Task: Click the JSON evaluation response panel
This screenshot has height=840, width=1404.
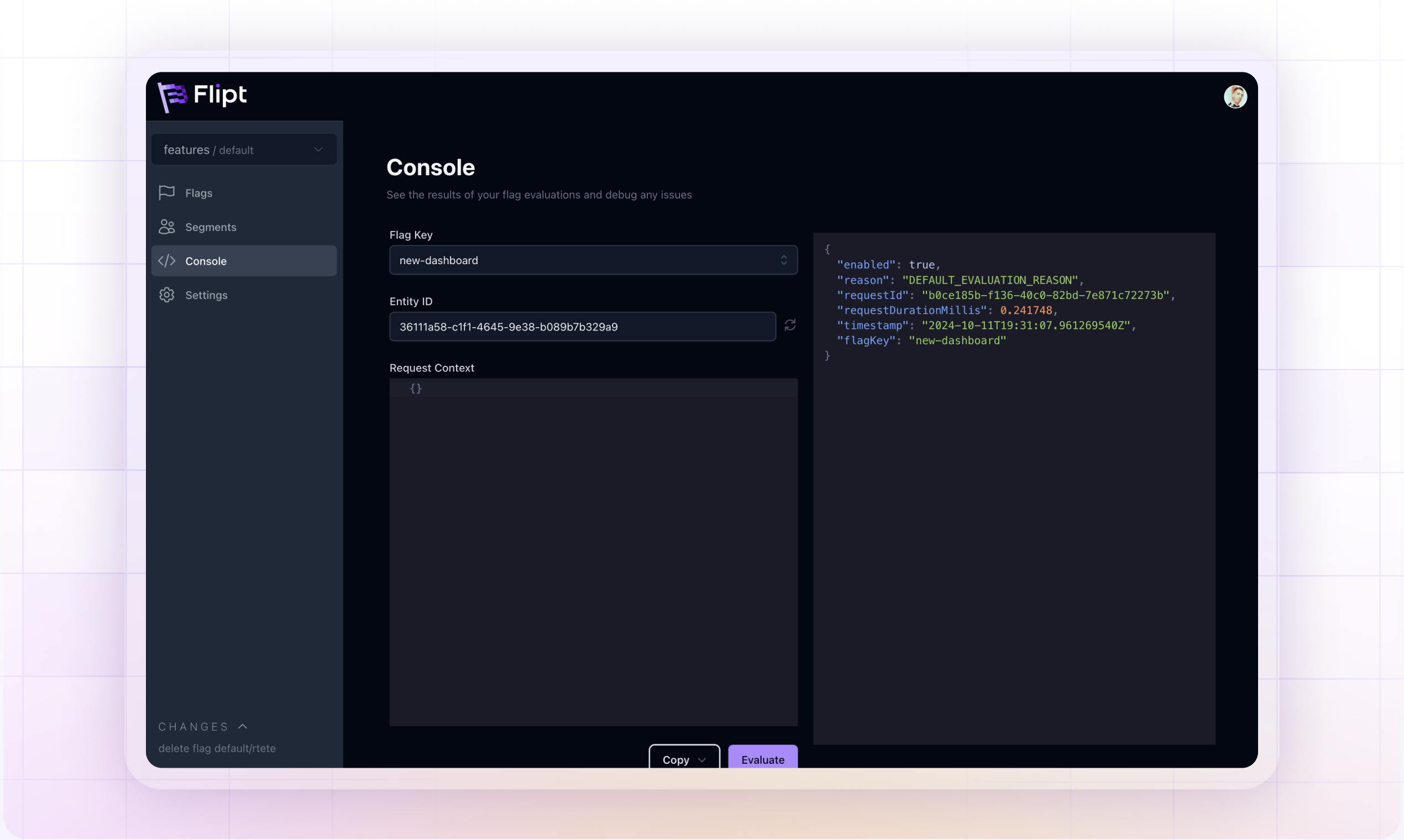Action: click(1013, 510)
